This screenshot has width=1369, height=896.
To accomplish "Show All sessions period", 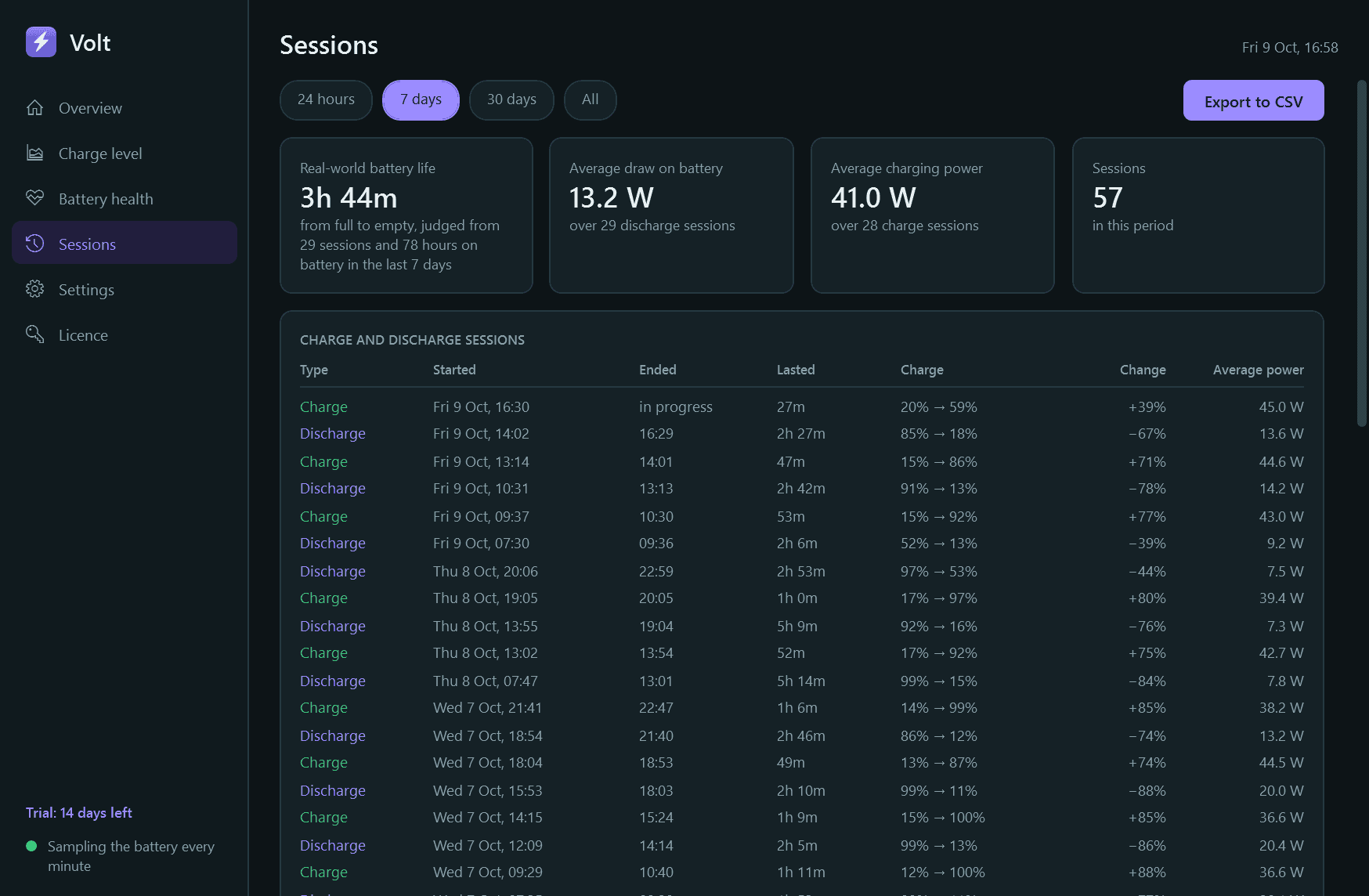I will pyautogui.click(x=590, y=100).
